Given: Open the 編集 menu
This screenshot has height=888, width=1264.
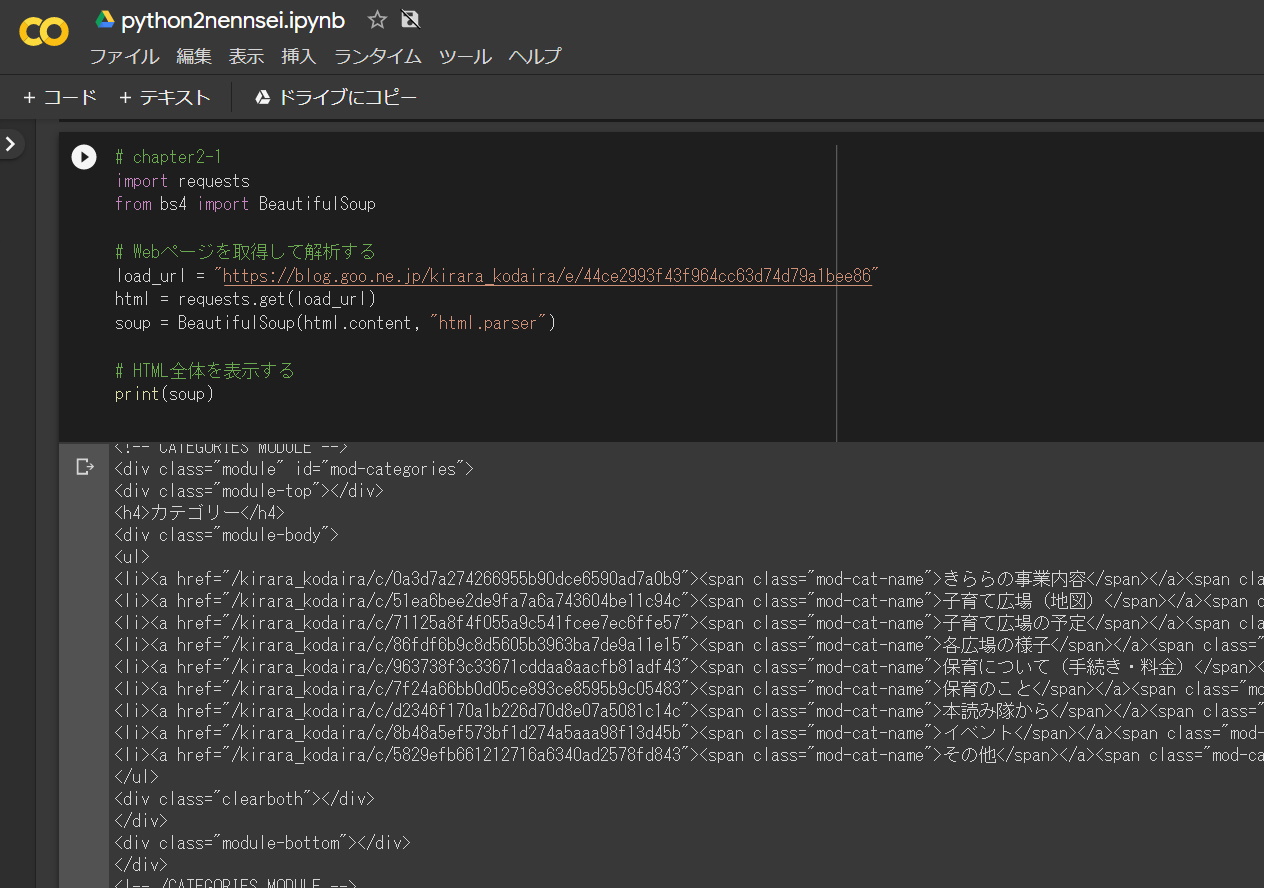Looking at the screenshot, I should (193, 57).
